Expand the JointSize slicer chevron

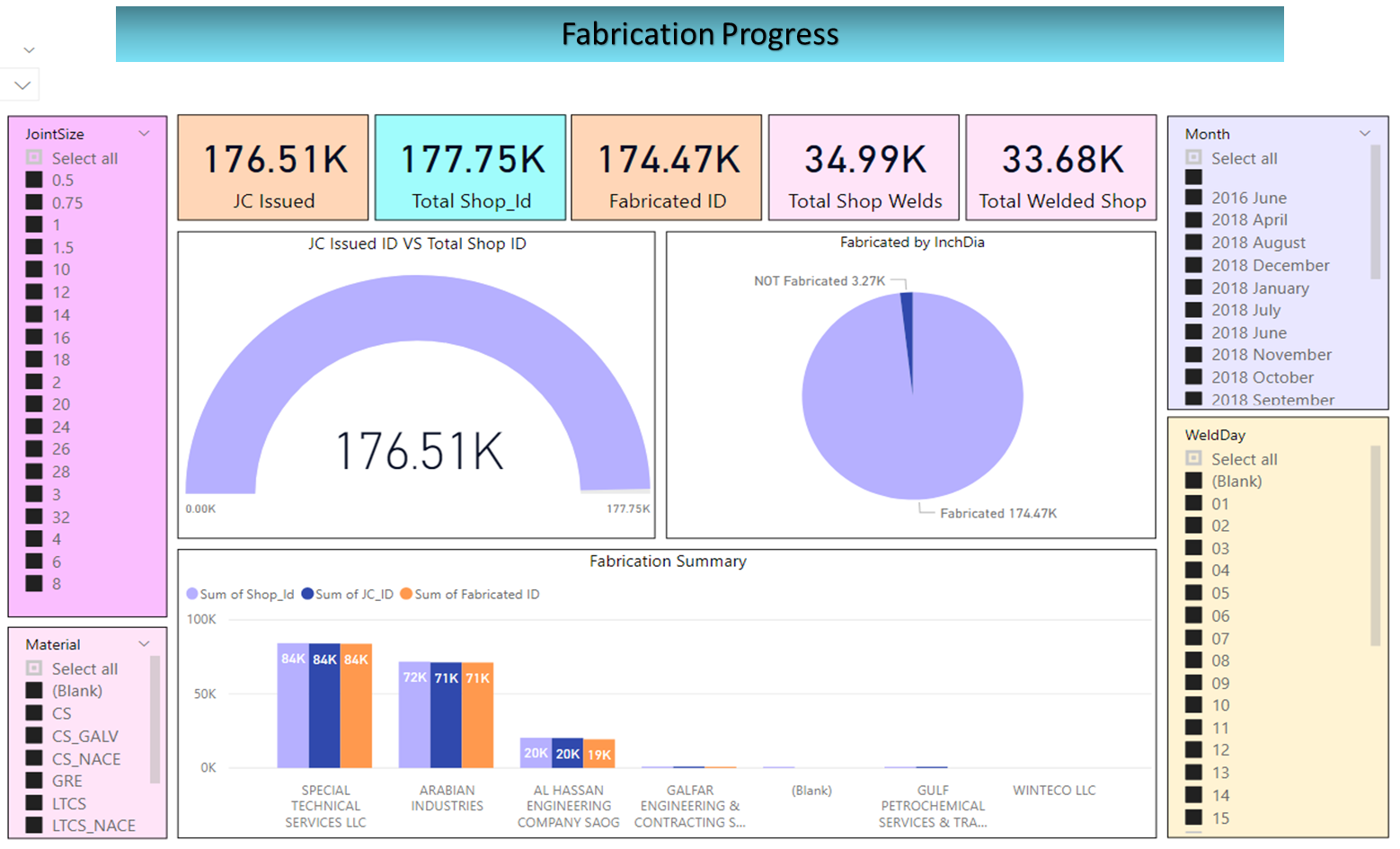point(144,133)
